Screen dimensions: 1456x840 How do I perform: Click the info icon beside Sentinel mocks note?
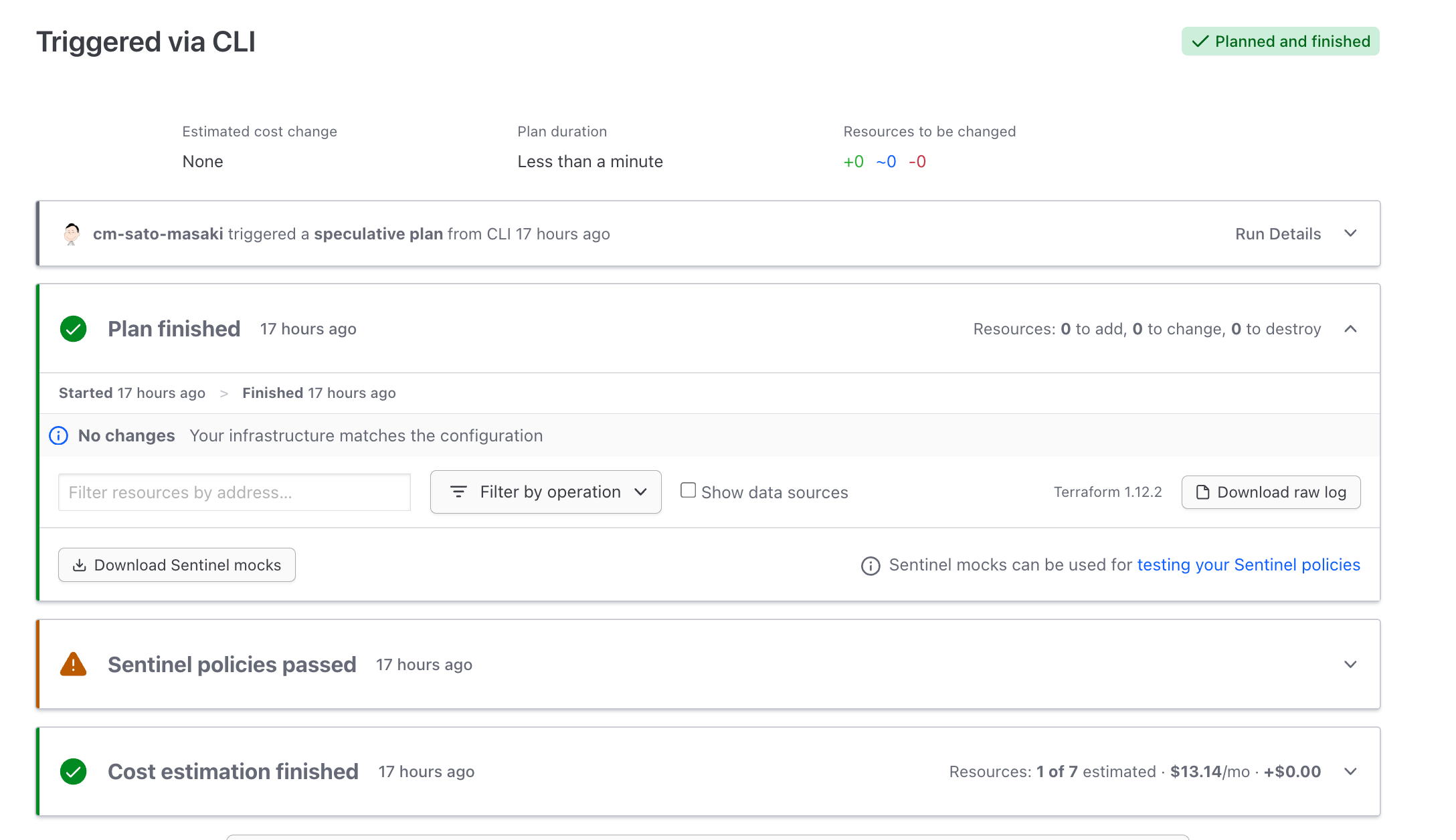pyautogui.click(x=871, y=566)
